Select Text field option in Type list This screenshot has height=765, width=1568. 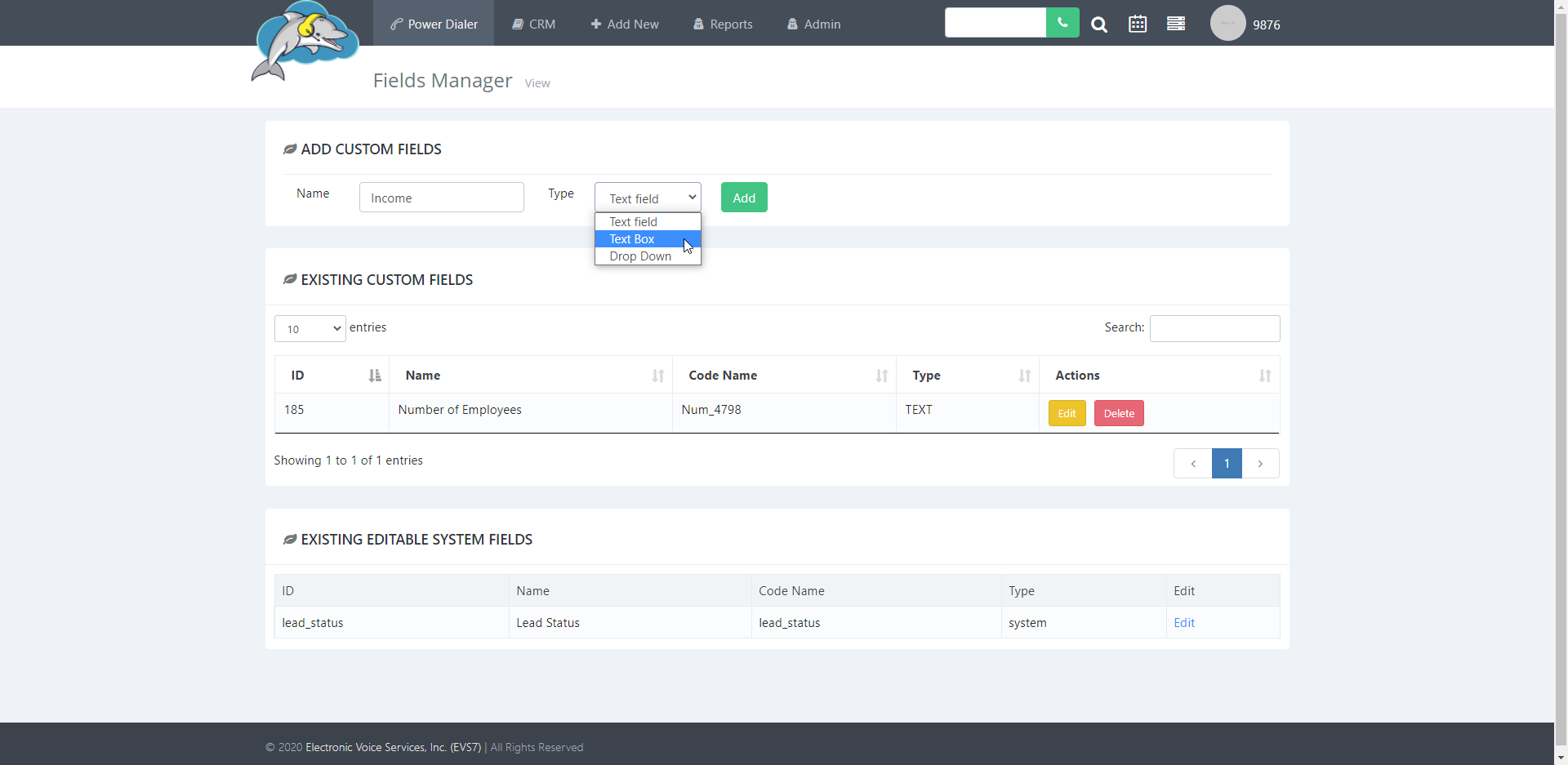click(648, 222)
